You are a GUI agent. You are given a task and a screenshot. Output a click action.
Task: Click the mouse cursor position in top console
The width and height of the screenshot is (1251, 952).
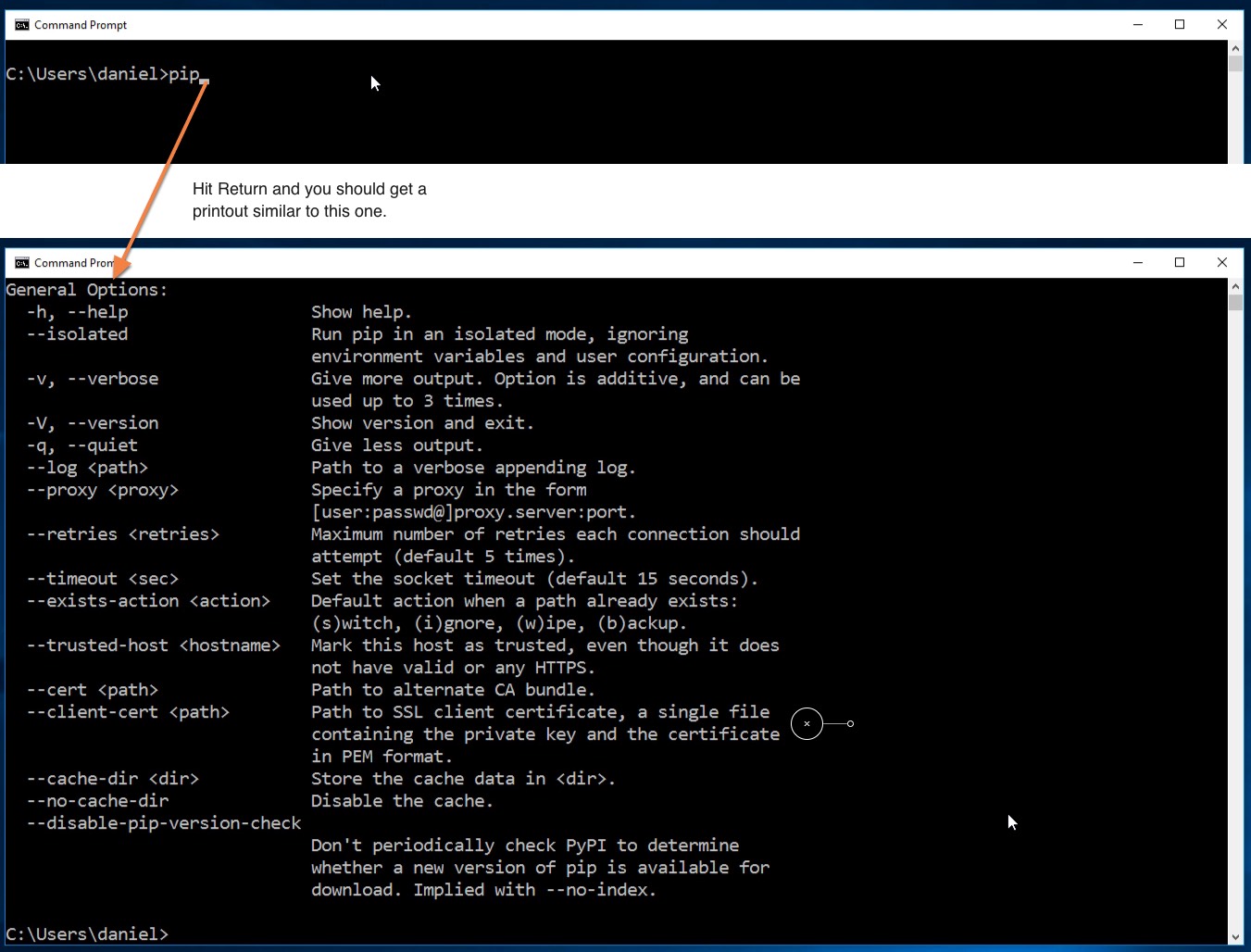coord(374,83)
